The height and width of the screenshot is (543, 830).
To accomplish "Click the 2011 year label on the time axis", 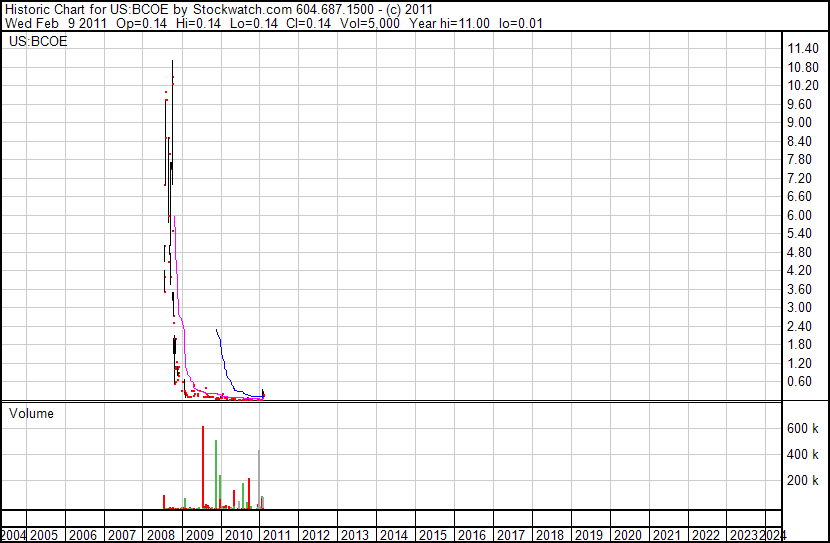I will pos(277,535).
